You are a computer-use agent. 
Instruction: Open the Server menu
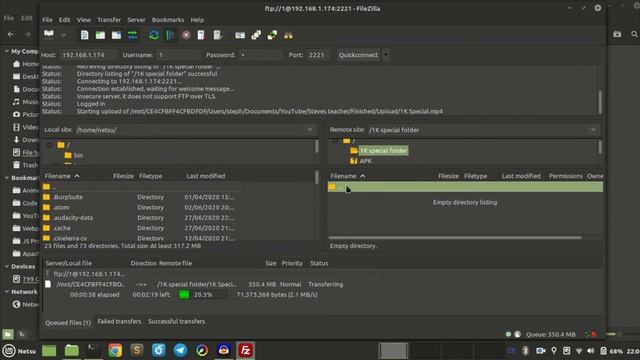pyautogui.click(x=136, y=20)
